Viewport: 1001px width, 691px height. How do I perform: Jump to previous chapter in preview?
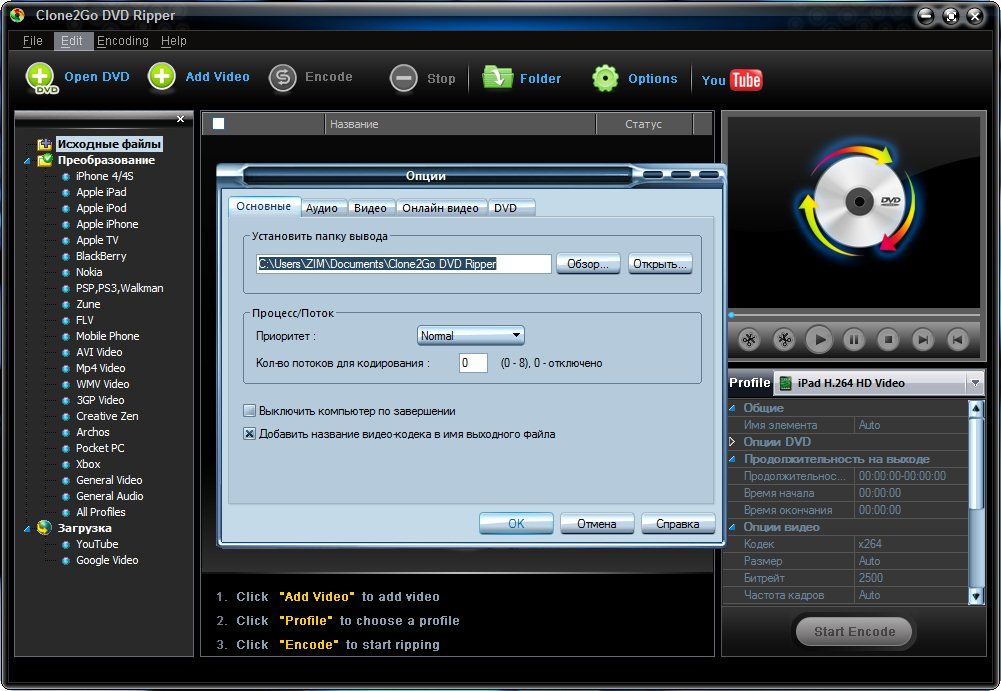(x=957, y=340)
